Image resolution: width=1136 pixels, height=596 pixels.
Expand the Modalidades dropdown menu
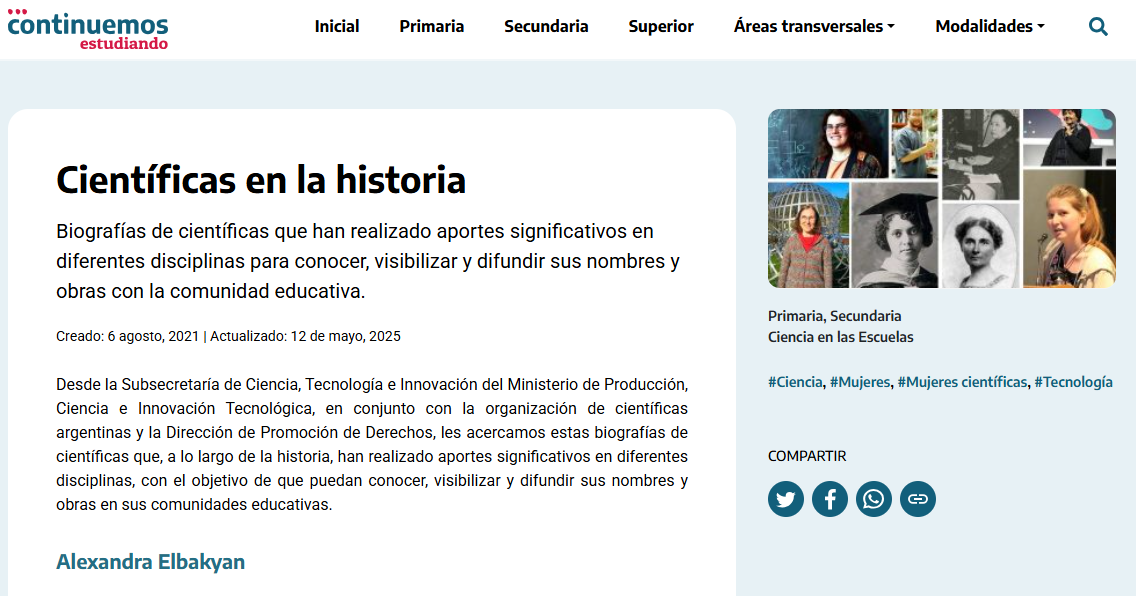990,26
